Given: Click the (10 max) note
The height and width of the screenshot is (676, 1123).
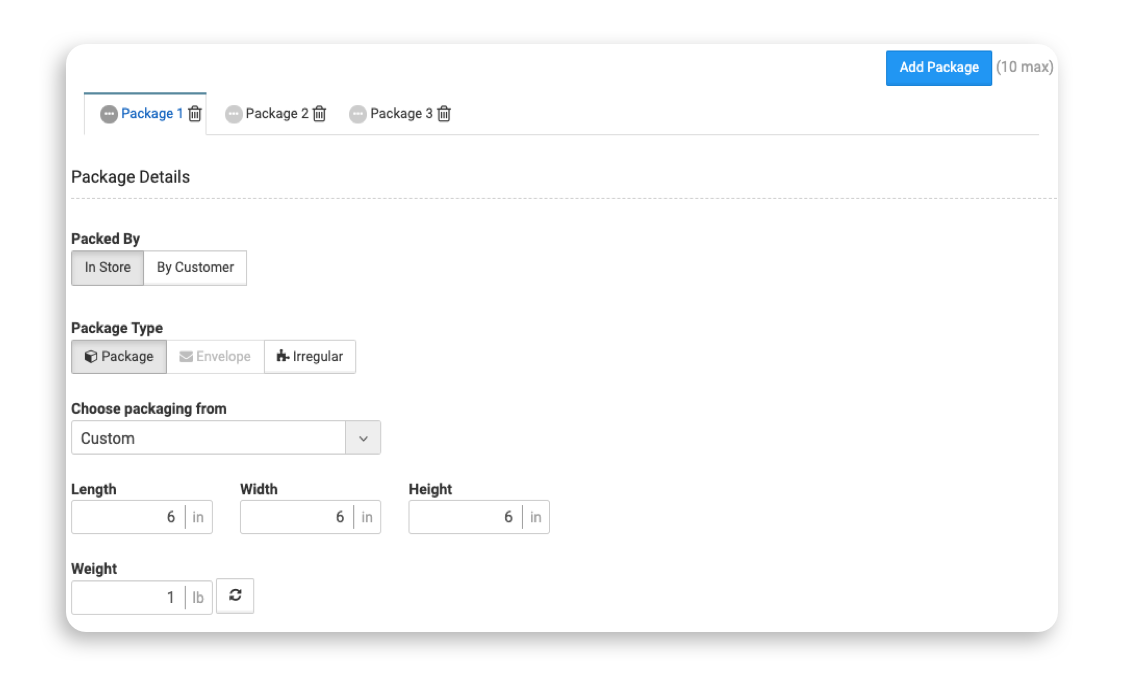Looking at the screenshot, I should click(x=1025, y=67).
